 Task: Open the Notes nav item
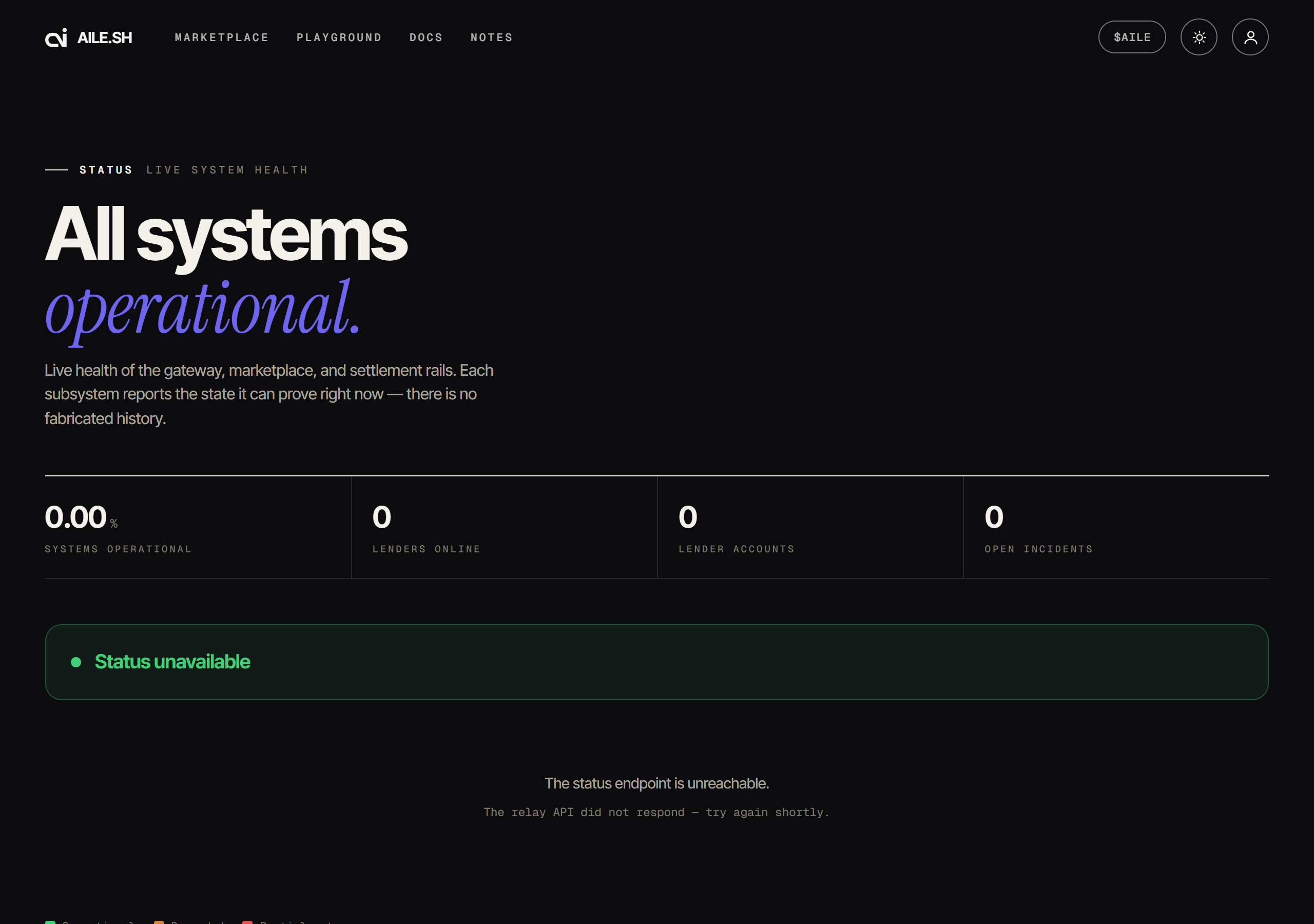pos(492,37)
